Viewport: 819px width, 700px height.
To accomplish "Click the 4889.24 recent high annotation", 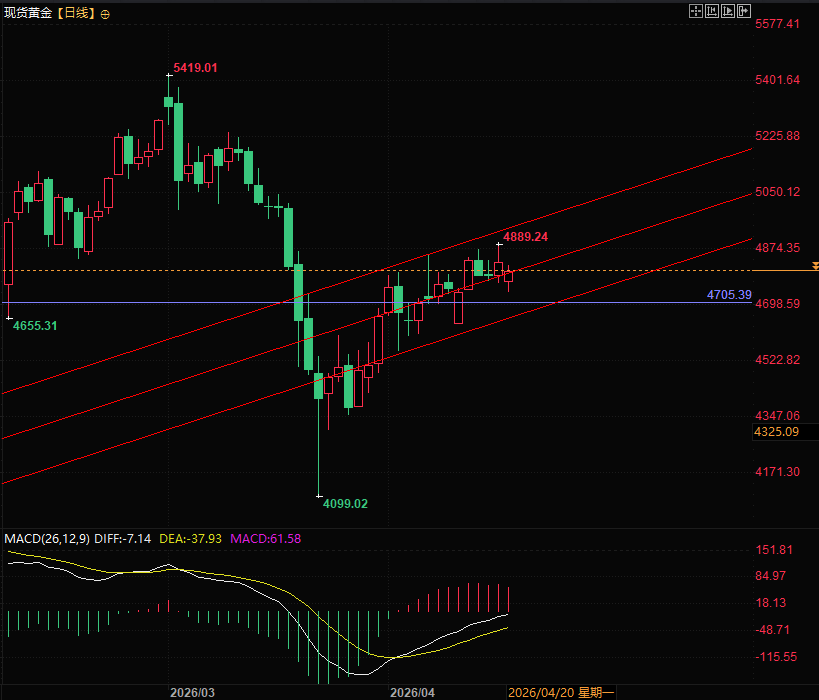I will (x=525, y=237).
